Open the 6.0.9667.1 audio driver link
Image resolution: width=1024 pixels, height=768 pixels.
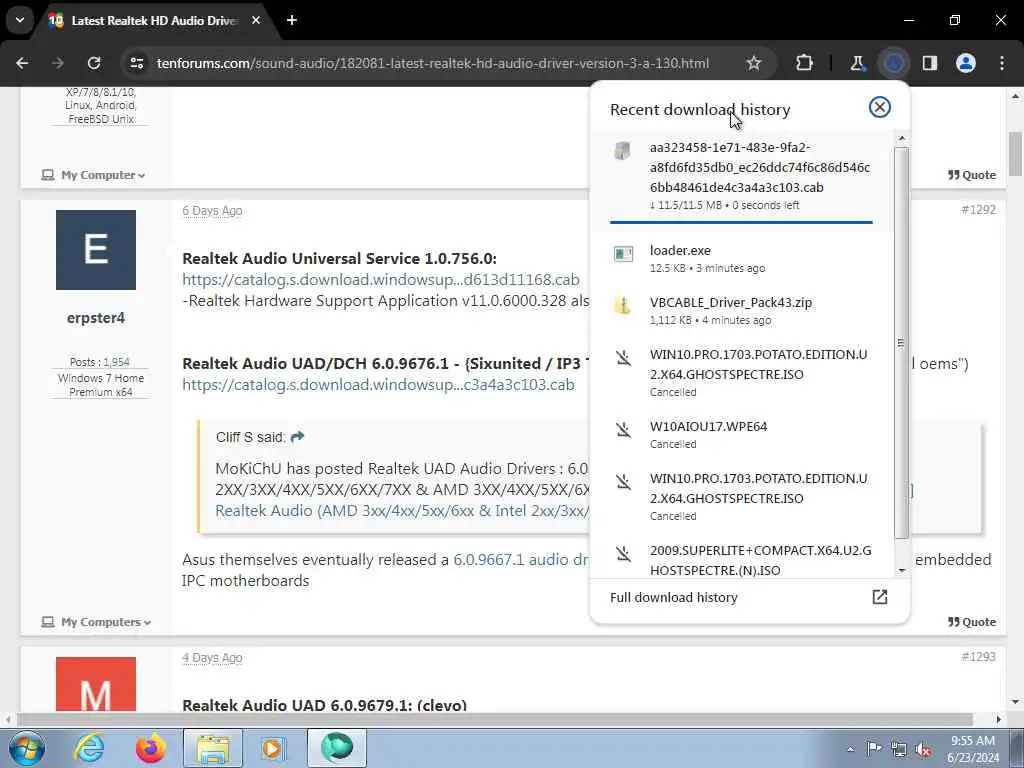pos(520,560)
